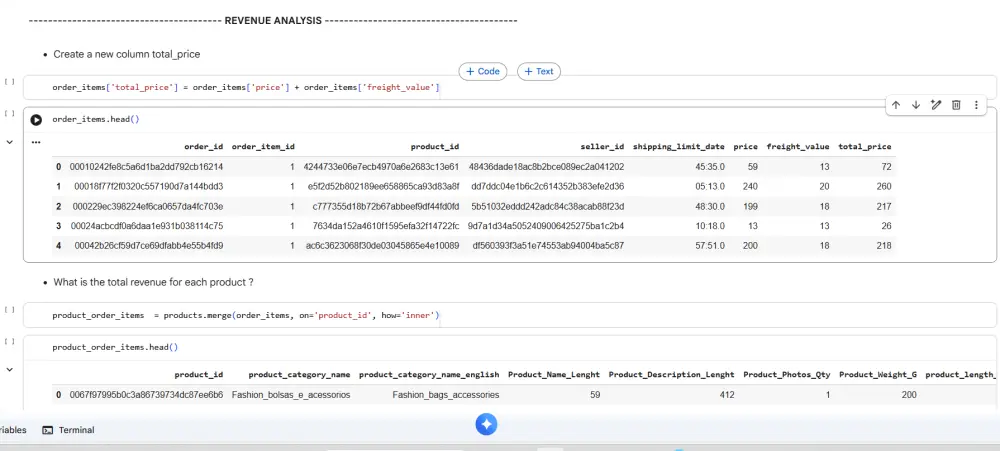The width and height of the screenshot is (1000, 451).
Task: Click execution bracket of total_price cell
Action: pyautogui.click(x=10, y=82)
